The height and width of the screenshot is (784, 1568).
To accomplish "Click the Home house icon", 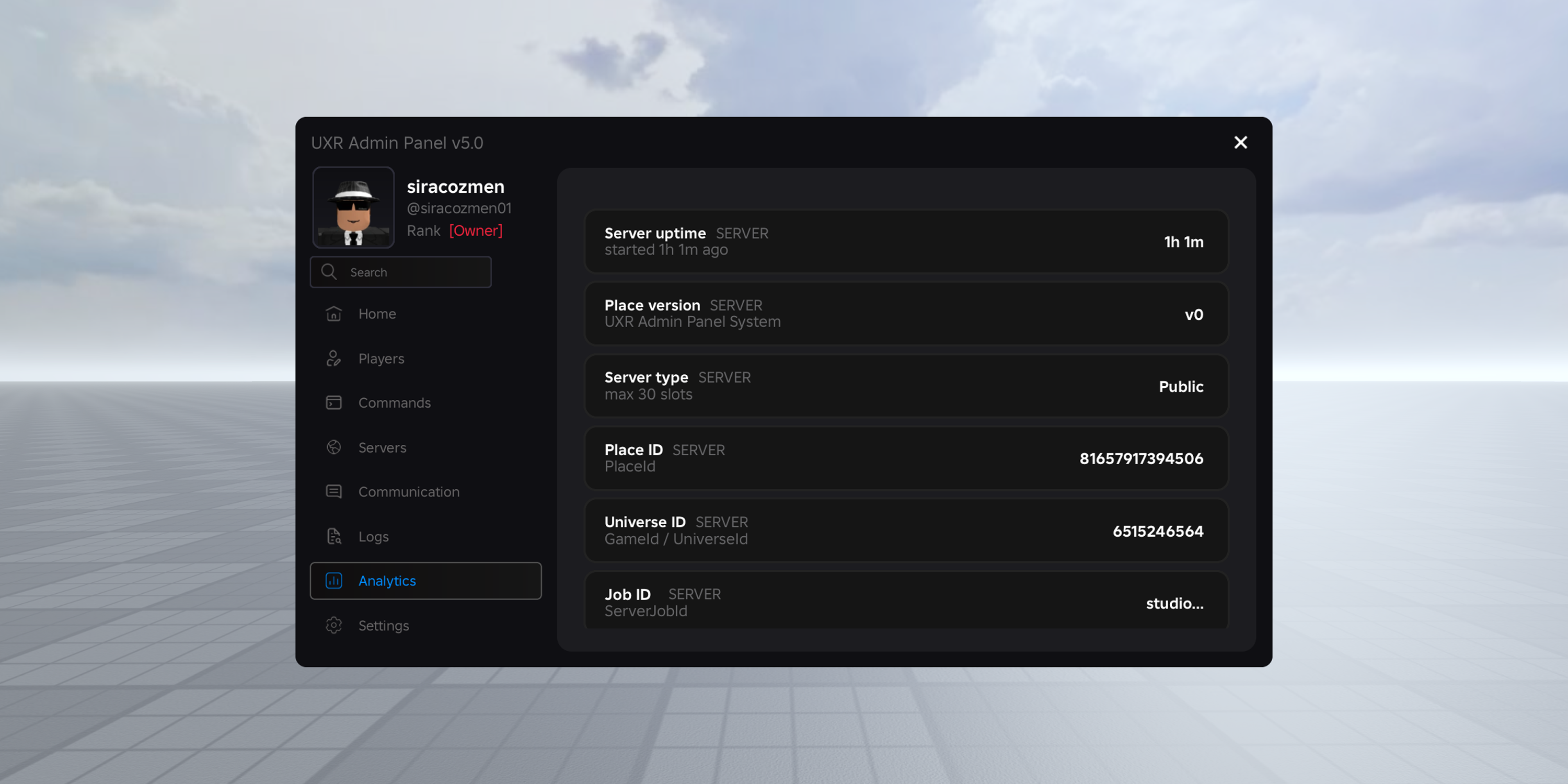I will [x=333, y=314].
